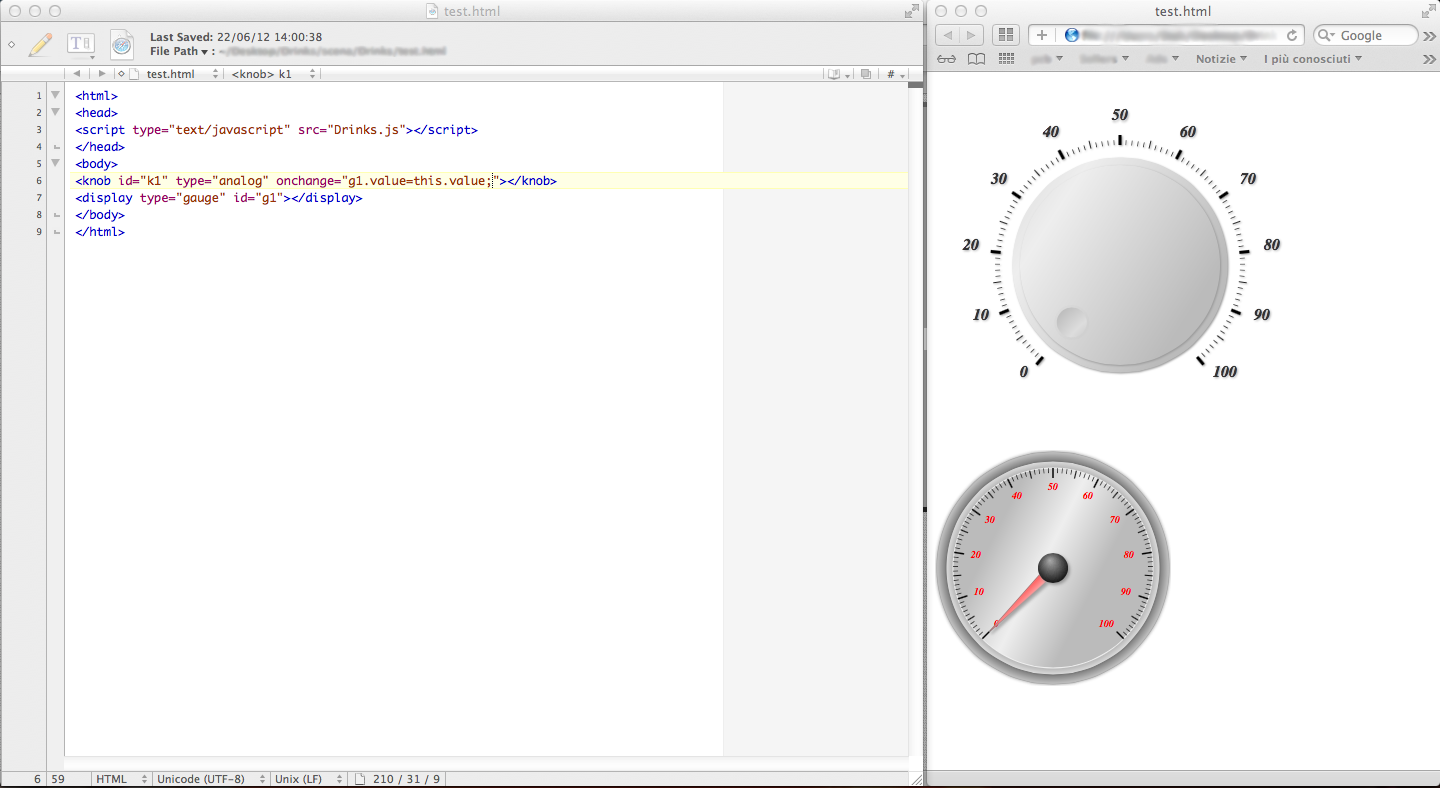Open Top Sites with the grid toolbar icon
The image size is (1440, 788).
click(1005, 35)
